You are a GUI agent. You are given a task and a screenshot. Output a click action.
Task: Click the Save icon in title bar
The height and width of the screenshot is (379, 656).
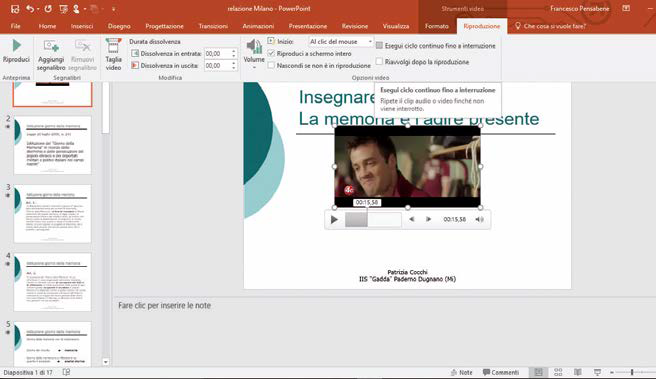pyautogui.click(x=15, y=9)
